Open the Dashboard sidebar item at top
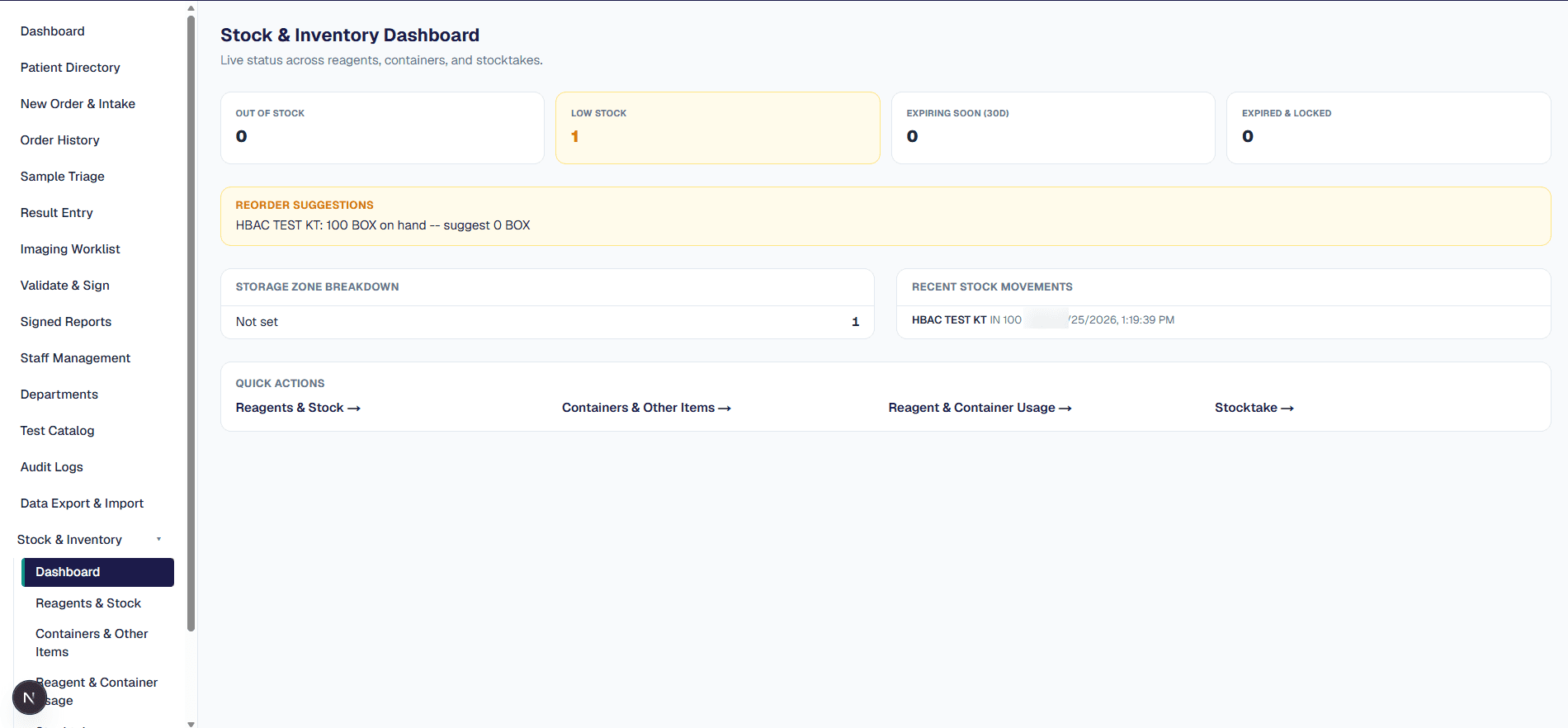The width and height of the screenshot is (1568, 728). [x=52, y=31]
